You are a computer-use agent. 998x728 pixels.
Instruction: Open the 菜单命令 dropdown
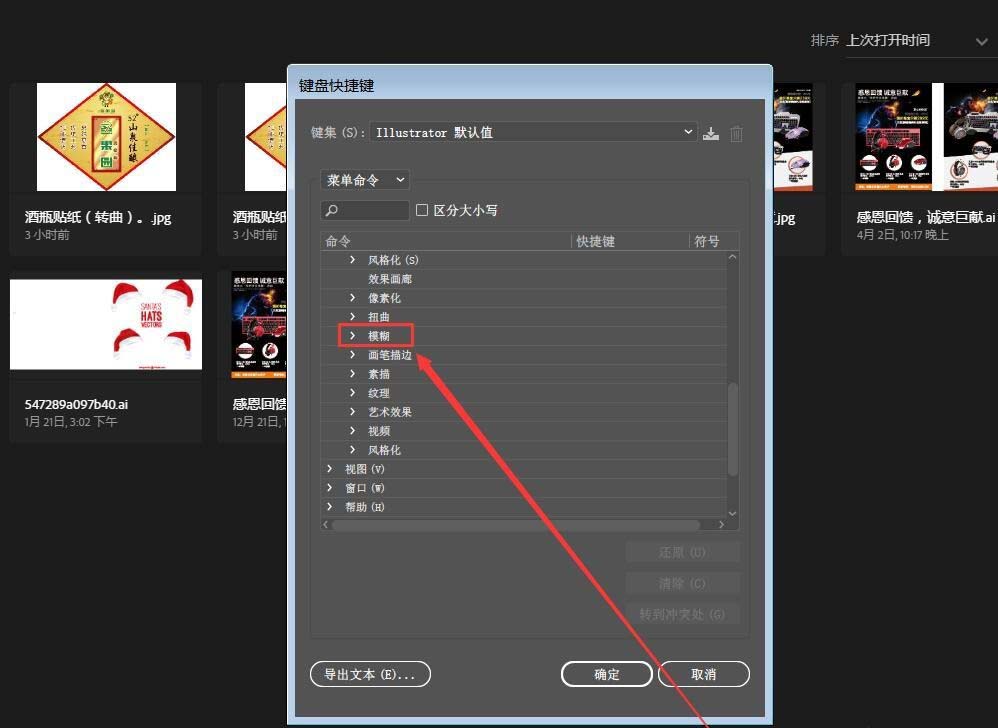tap(365, 180)
